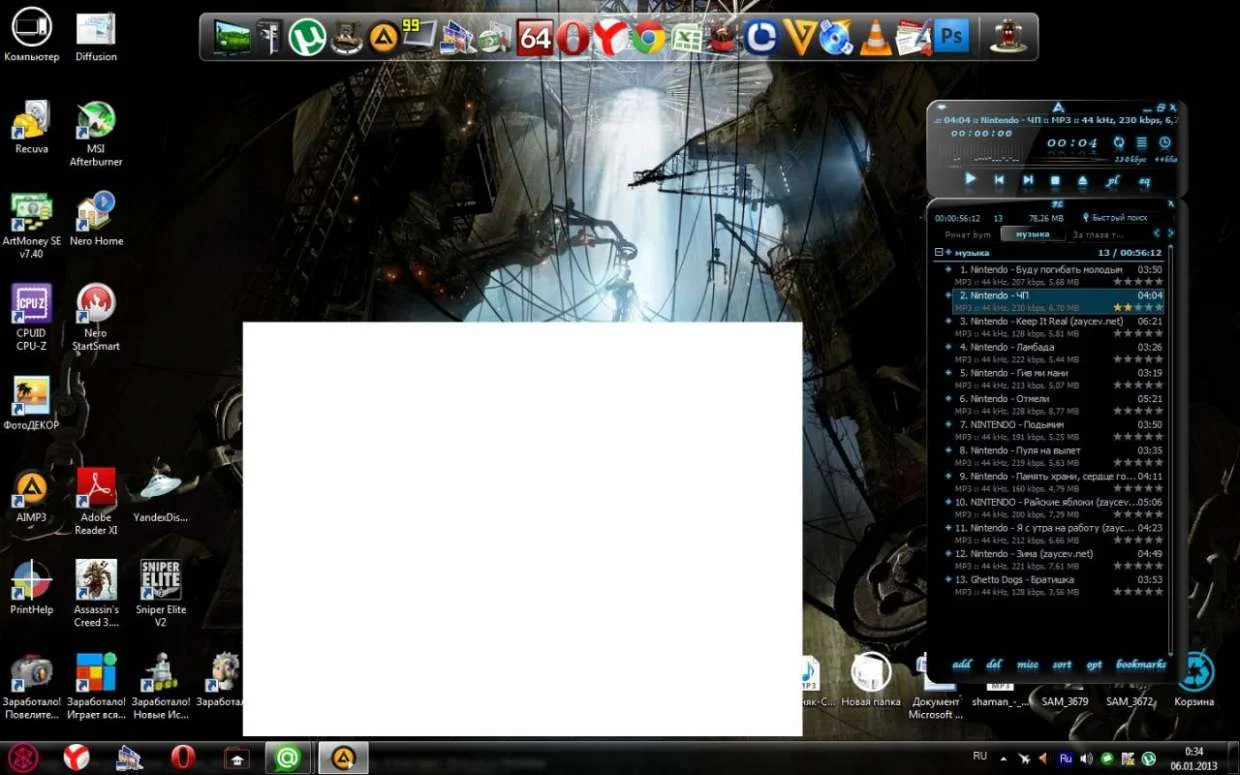Open the CPUID CPU-Z desktop shortcut
Viewport: 1240px width, 775px height.
[x=31, y=317]
